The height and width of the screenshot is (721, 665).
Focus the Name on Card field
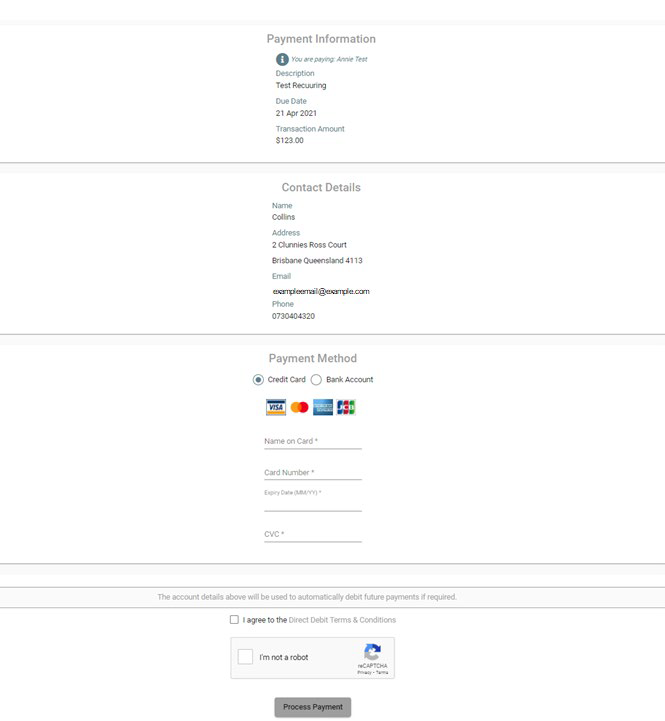(312, 441)
